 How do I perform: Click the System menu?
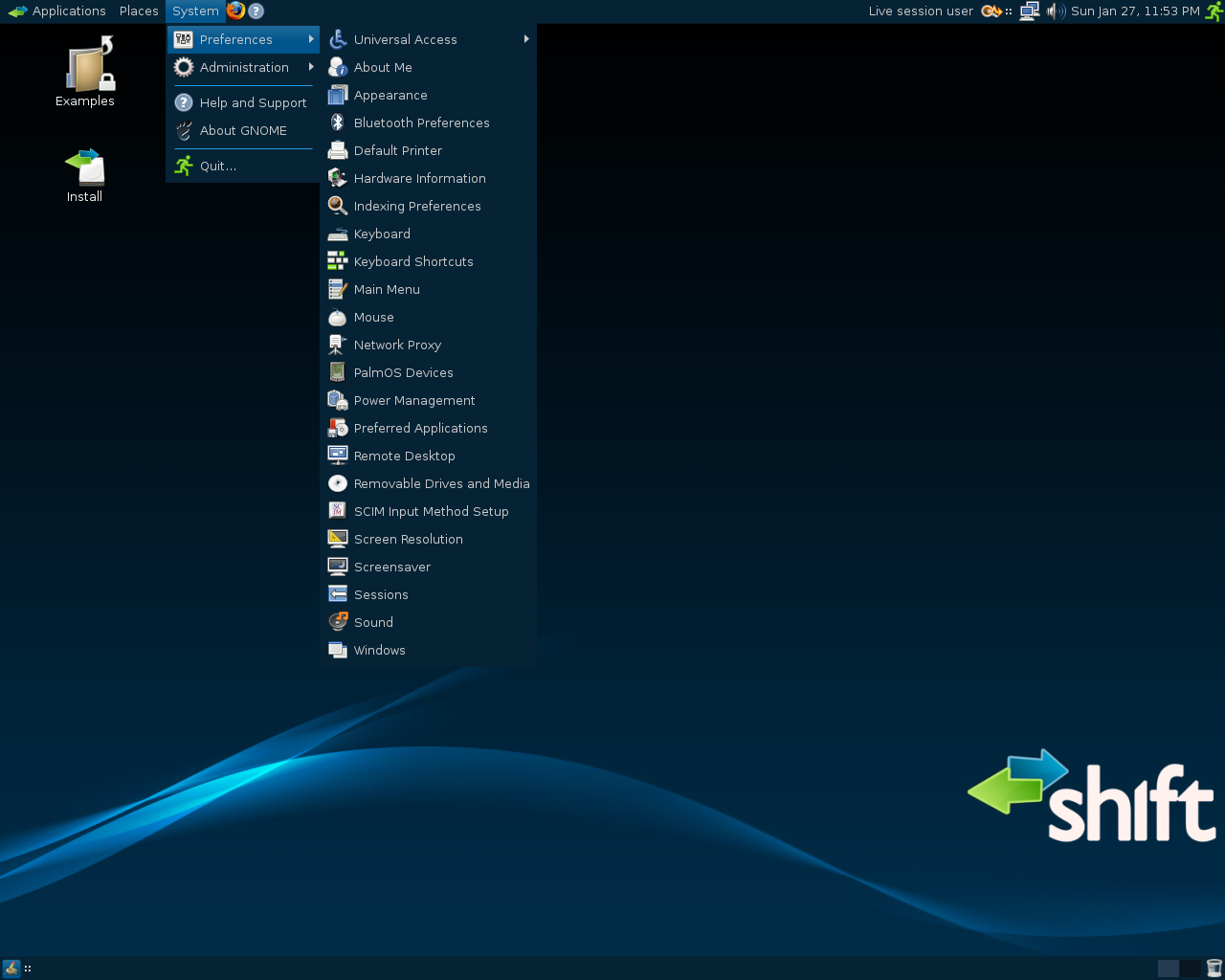pyautogui.click(x=195, y=11)
